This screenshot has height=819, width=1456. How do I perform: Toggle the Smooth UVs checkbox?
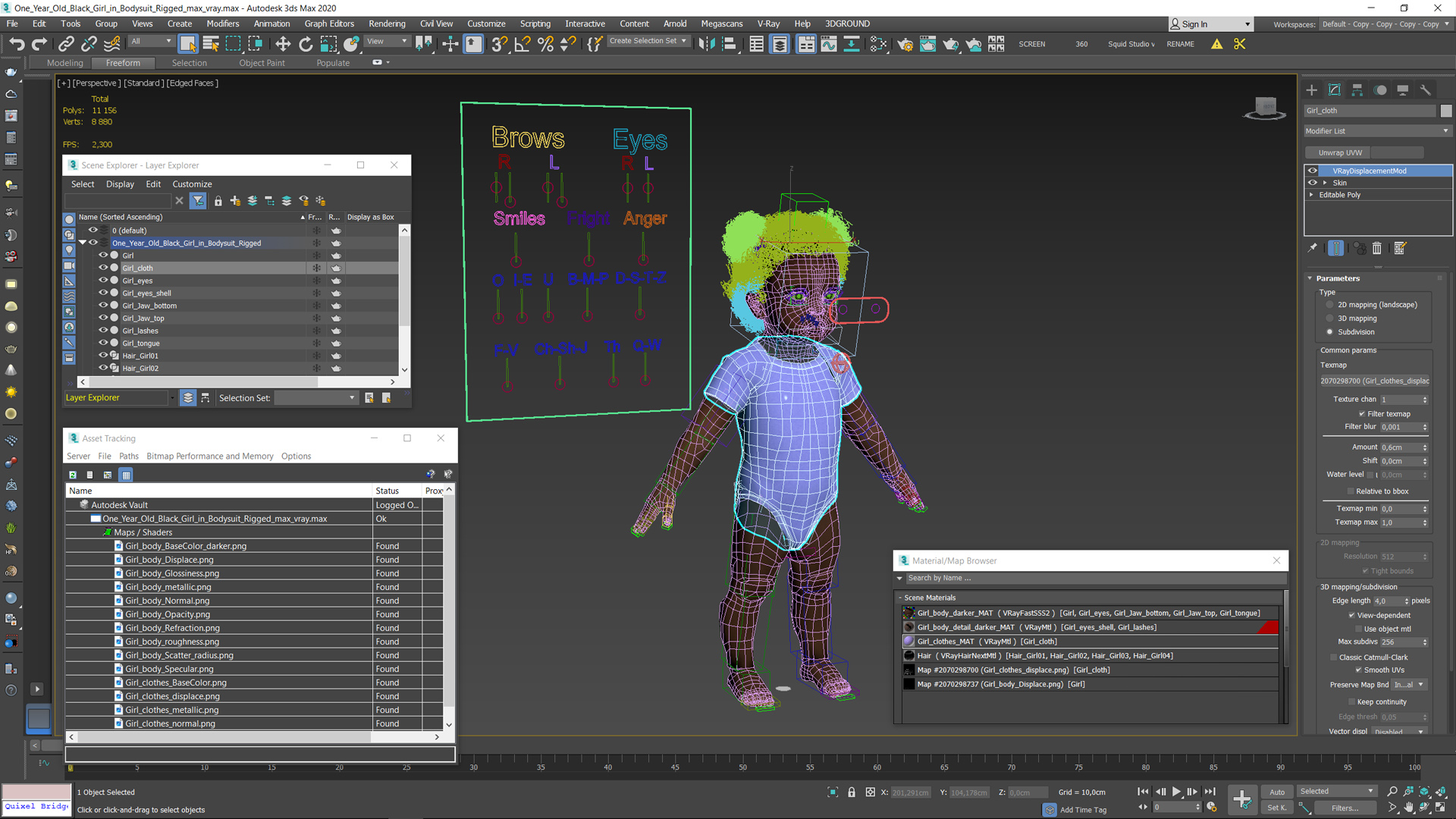tap(1358, 670)
